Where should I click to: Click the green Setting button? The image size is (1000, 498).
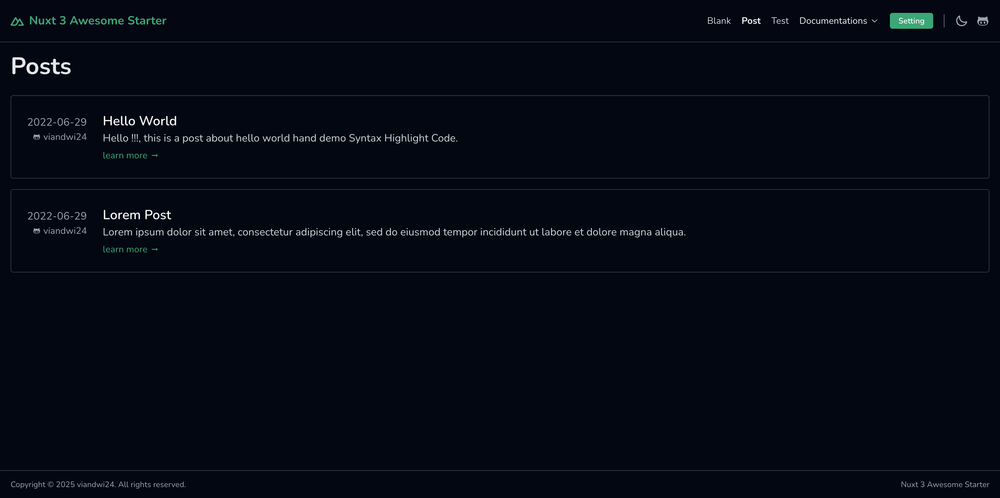911,21
